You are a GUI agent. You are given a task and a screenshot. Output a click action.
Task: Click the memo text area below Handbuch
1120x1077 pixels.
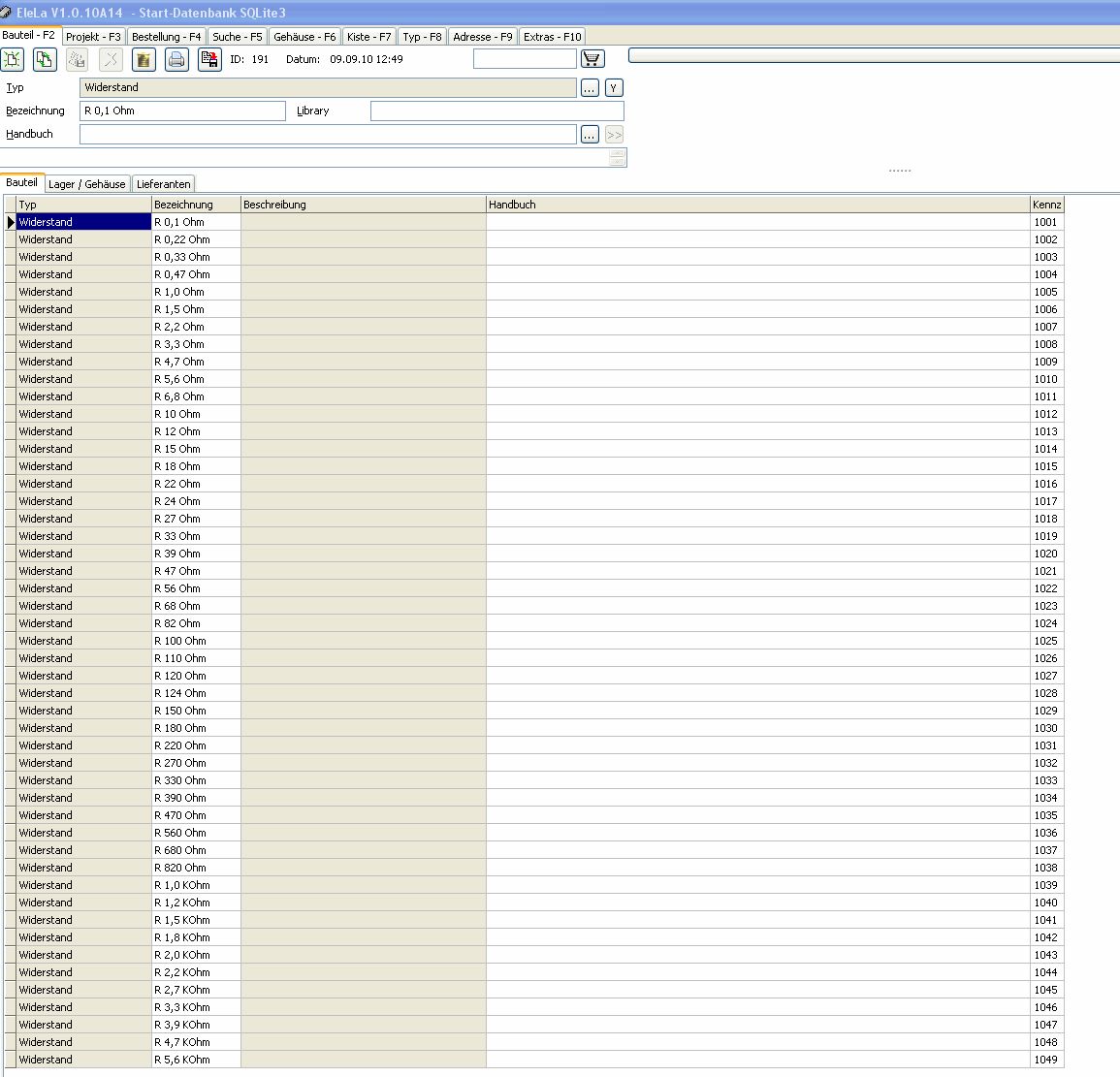[x=304, y=158]
